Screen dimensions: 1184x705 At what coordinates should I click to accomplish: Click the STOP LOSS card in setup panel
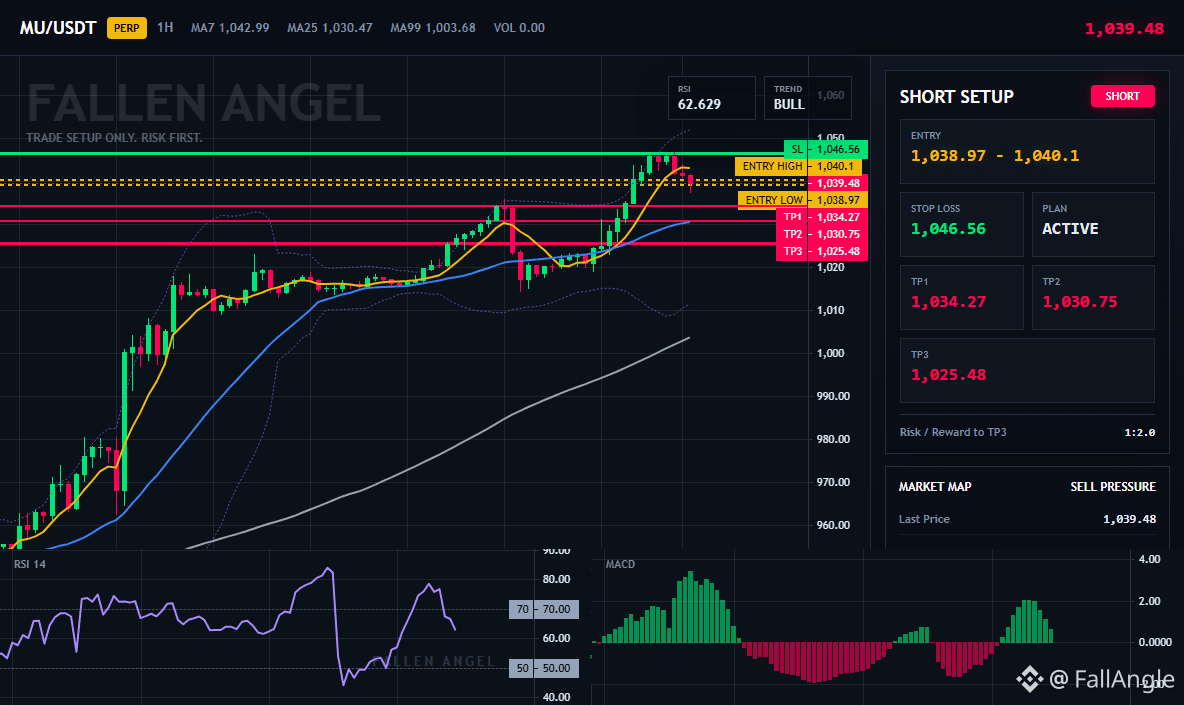click(961, 224)
